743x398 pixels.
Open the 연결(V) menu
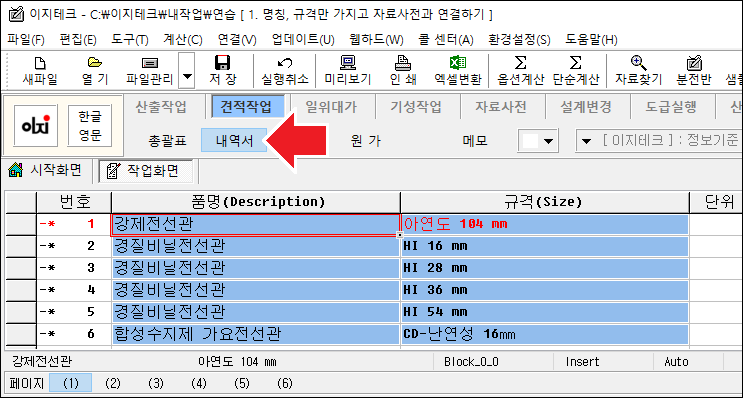tap(237, 40)
